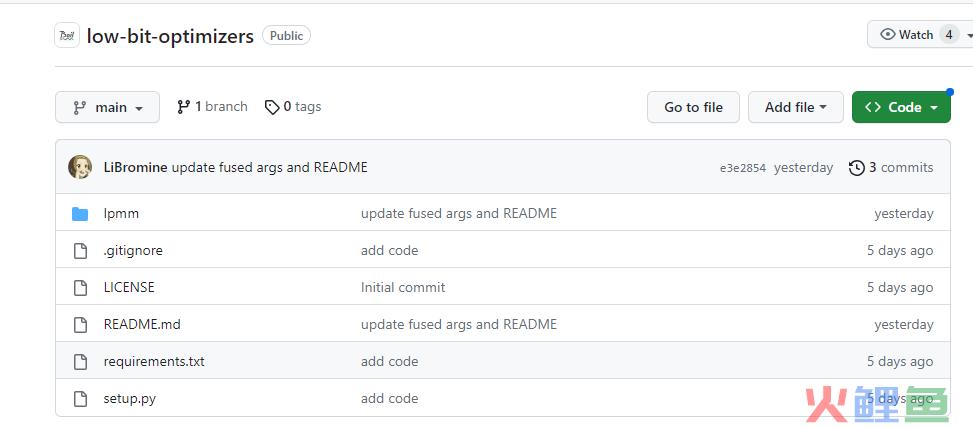Expand the green Code dropdown

pos(901,107)
